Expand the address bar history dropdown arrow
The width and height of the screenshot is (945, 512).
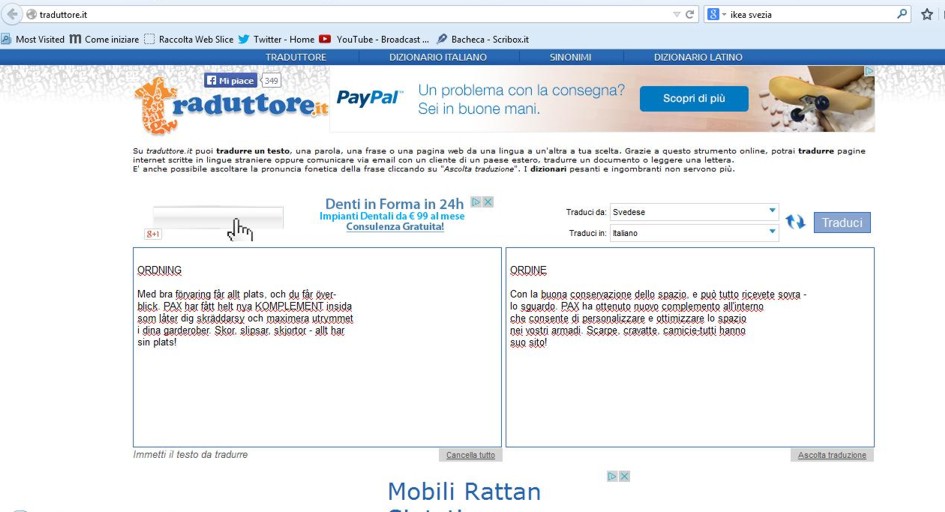click(677, 14)
